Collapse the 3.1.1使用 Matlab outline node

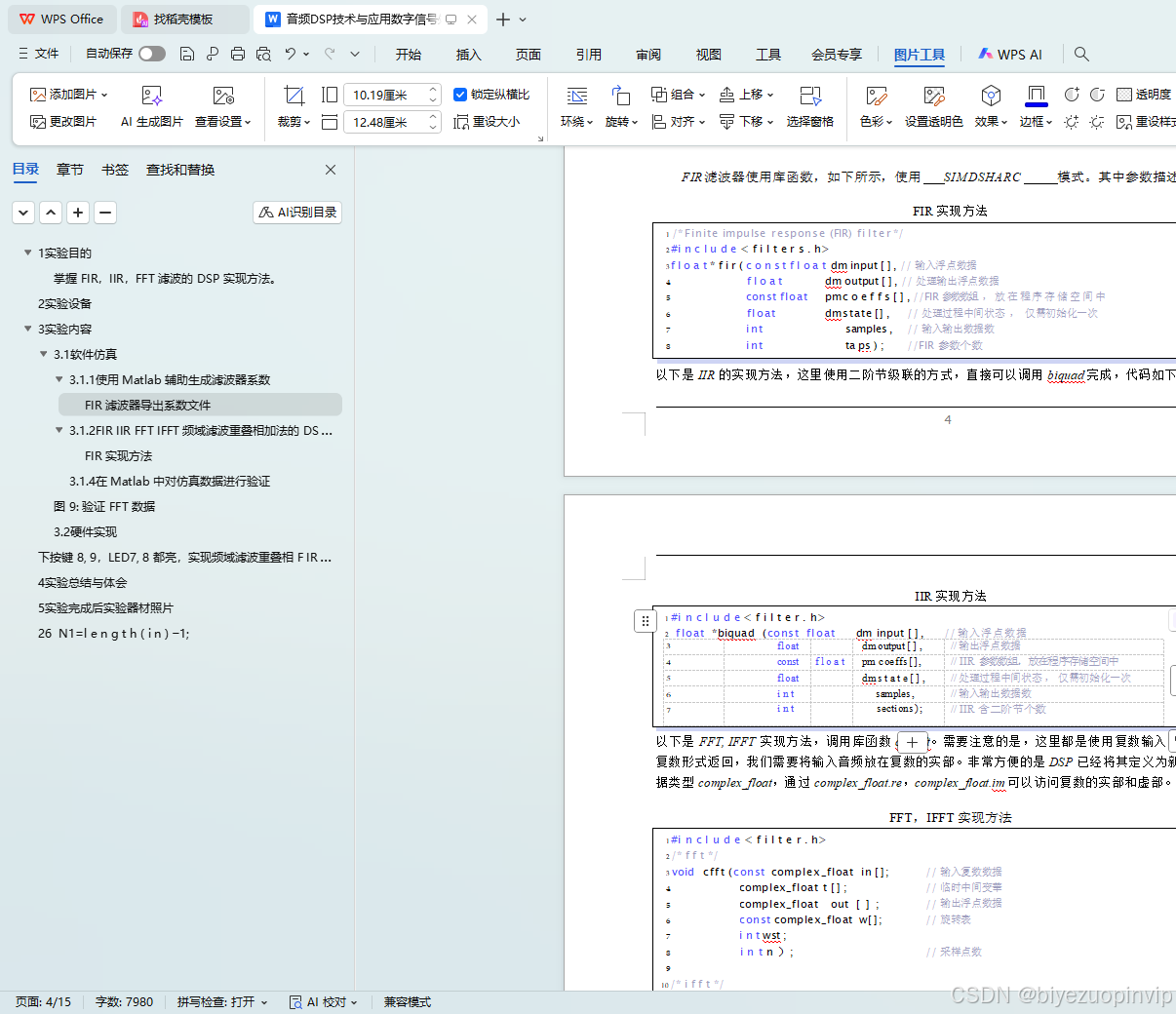(59, 379)
